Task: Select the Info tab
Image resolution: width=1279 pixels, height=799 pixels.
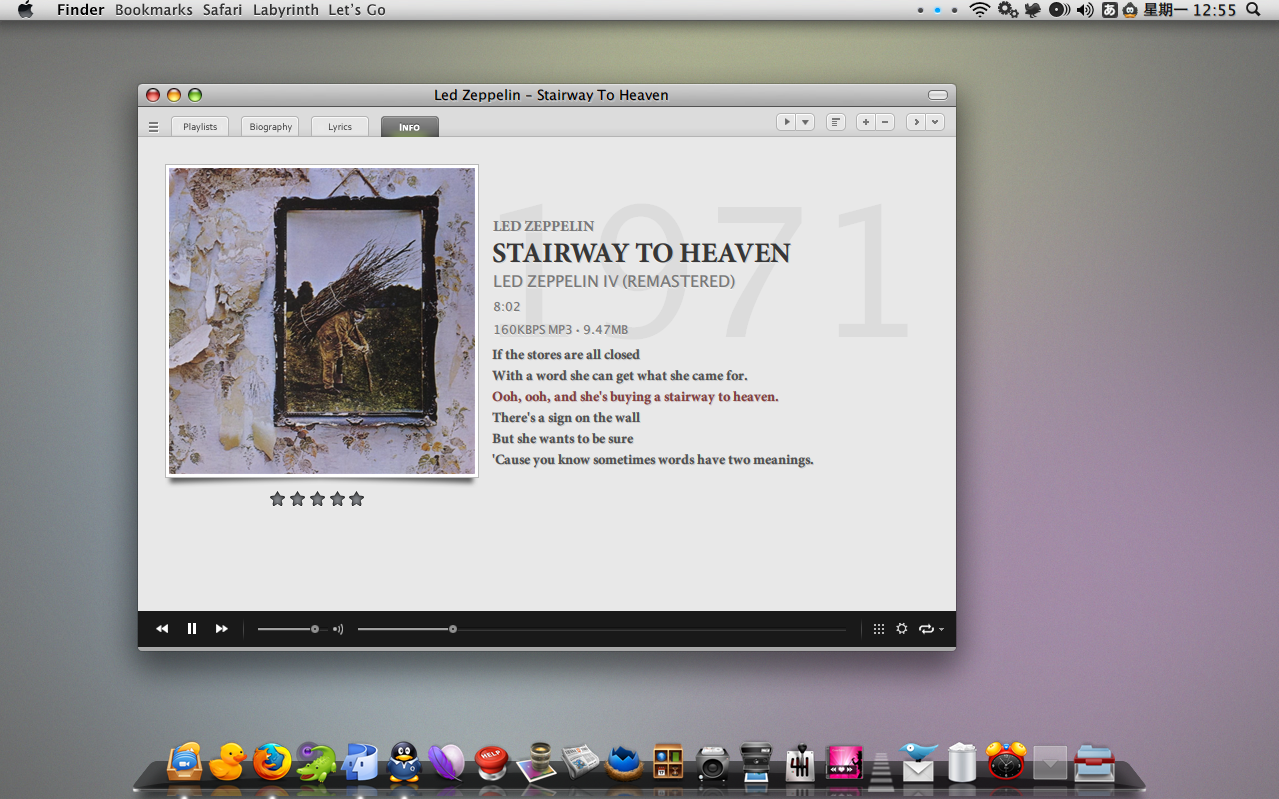Action: pos(410,127)
